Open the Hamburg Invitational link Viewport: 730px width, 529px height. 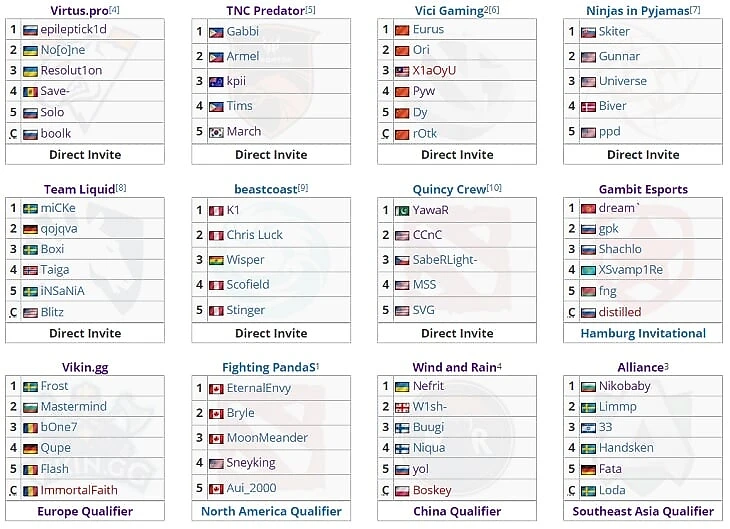point(643,333)
